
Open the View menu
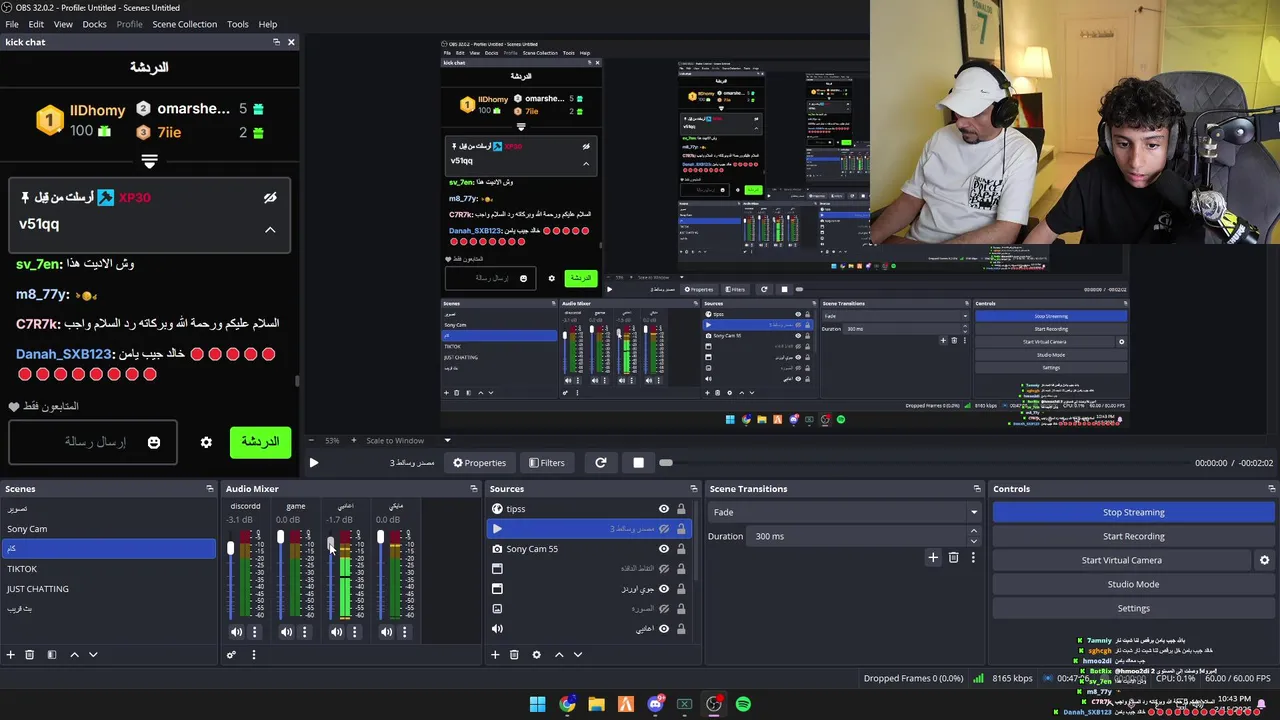tap(63, 24)
